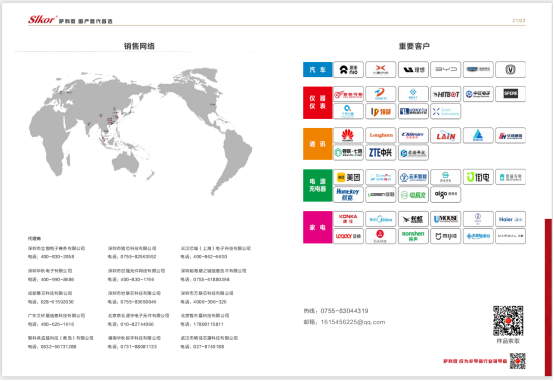The height and width of the screenshot is (381, 554).
Task: Select the mijia logo tile
Action: click(446, 236)
